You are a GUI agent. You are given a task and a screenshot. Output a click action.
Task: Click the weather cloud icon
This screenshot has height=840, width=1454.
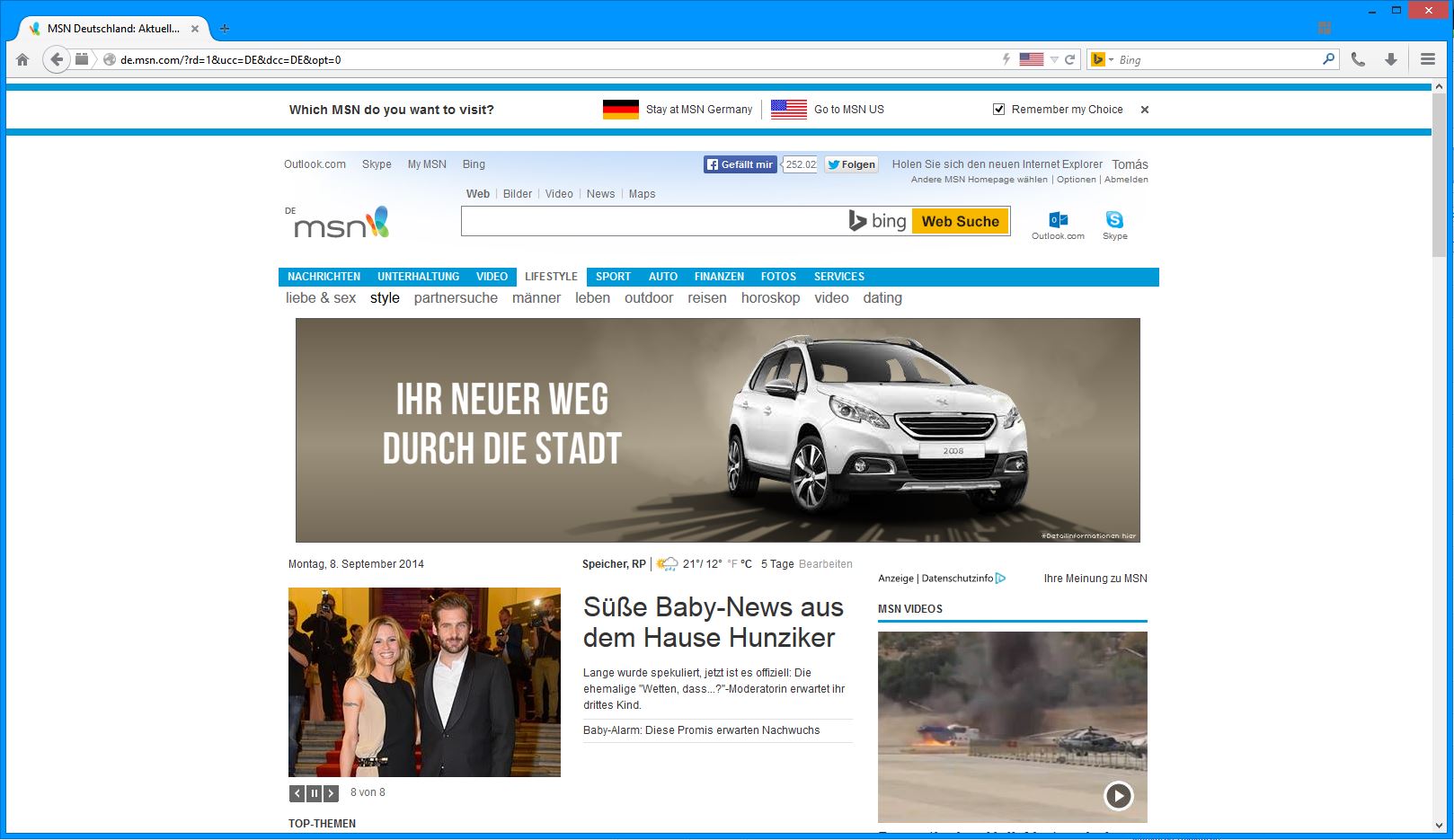click(x=667, y=564)
